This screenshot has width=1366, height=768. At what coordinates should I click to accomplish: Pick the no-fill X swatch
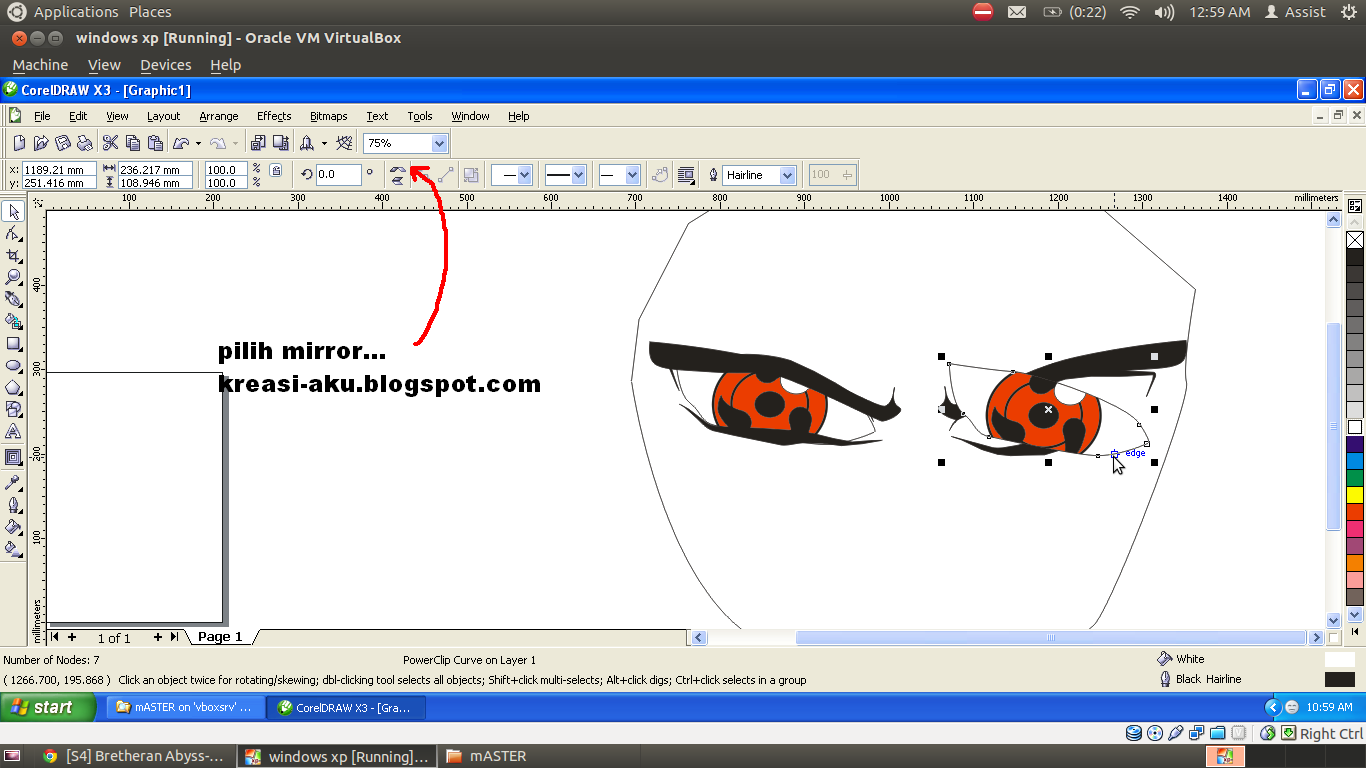1355,240
